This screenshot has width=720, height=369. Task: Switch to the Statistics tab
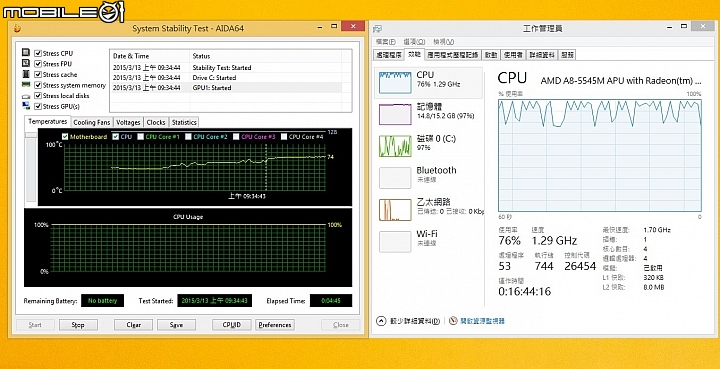184,123
